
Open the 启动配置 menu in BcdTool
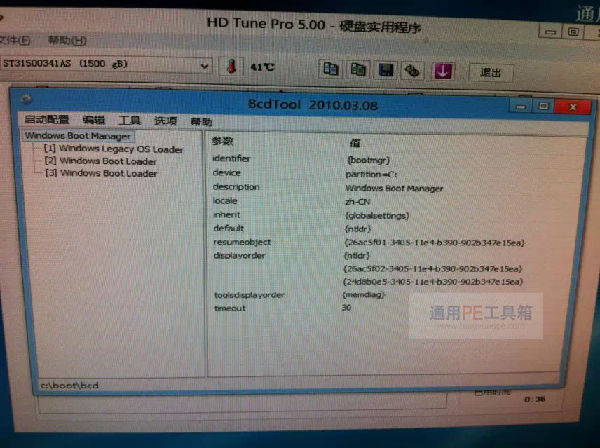point(47,119)
